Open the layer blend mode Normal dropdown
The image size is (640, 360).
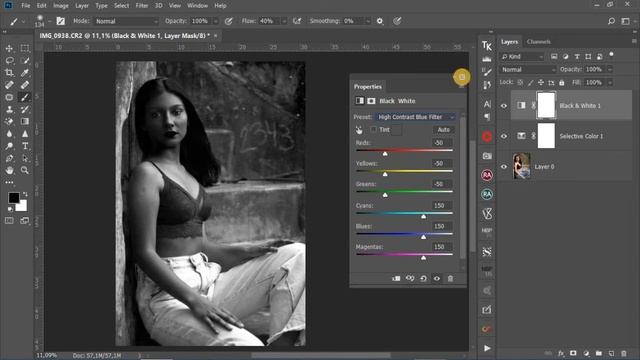pos(527,69)
